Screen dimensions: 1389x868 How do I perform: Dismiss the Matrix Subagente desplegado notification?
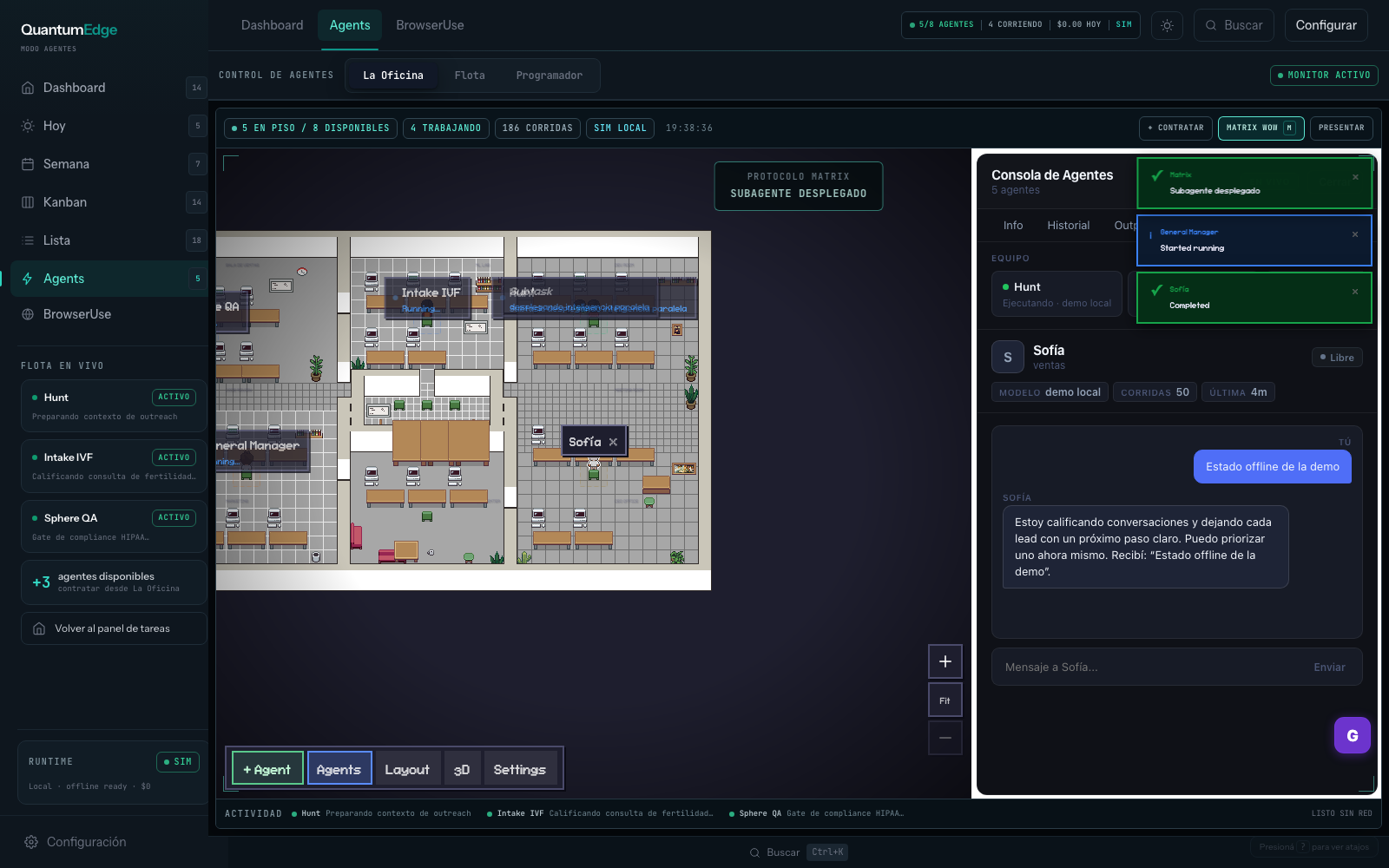coord(1355,177)
